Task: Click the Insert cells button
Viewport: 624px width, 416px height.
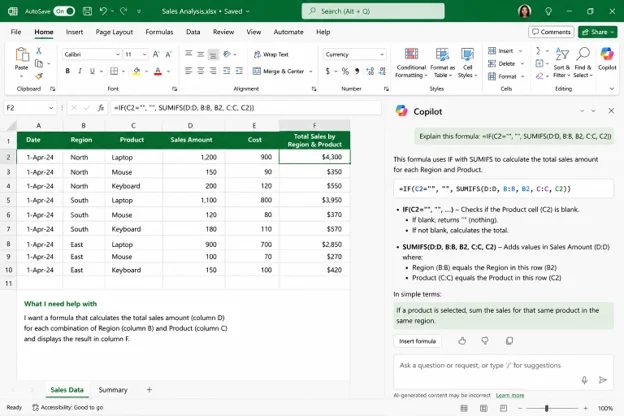Action: point(501,51)
